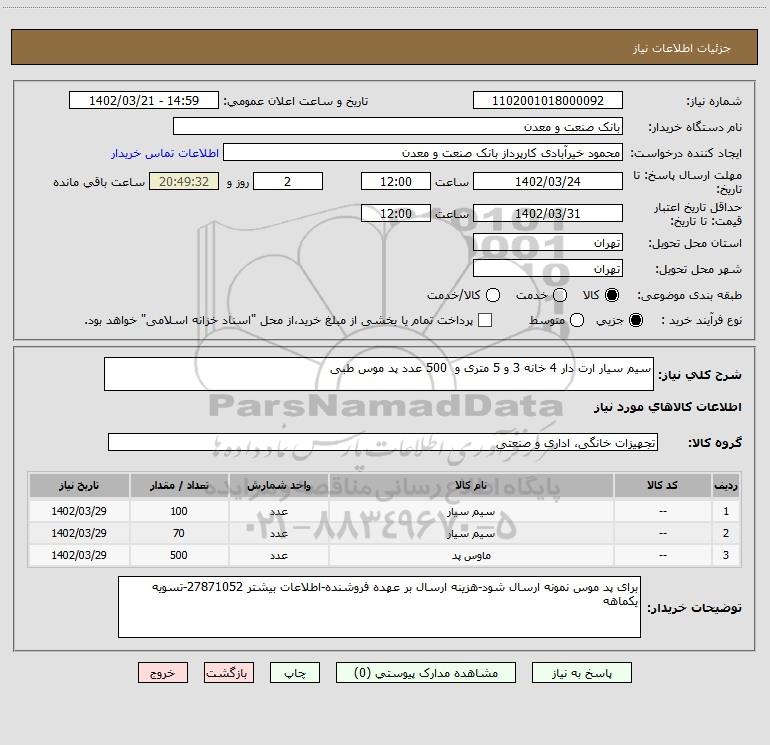Open buyer contact info link اطلاعات تماس خریدار

pyautogui.click(x=165, y=153)
